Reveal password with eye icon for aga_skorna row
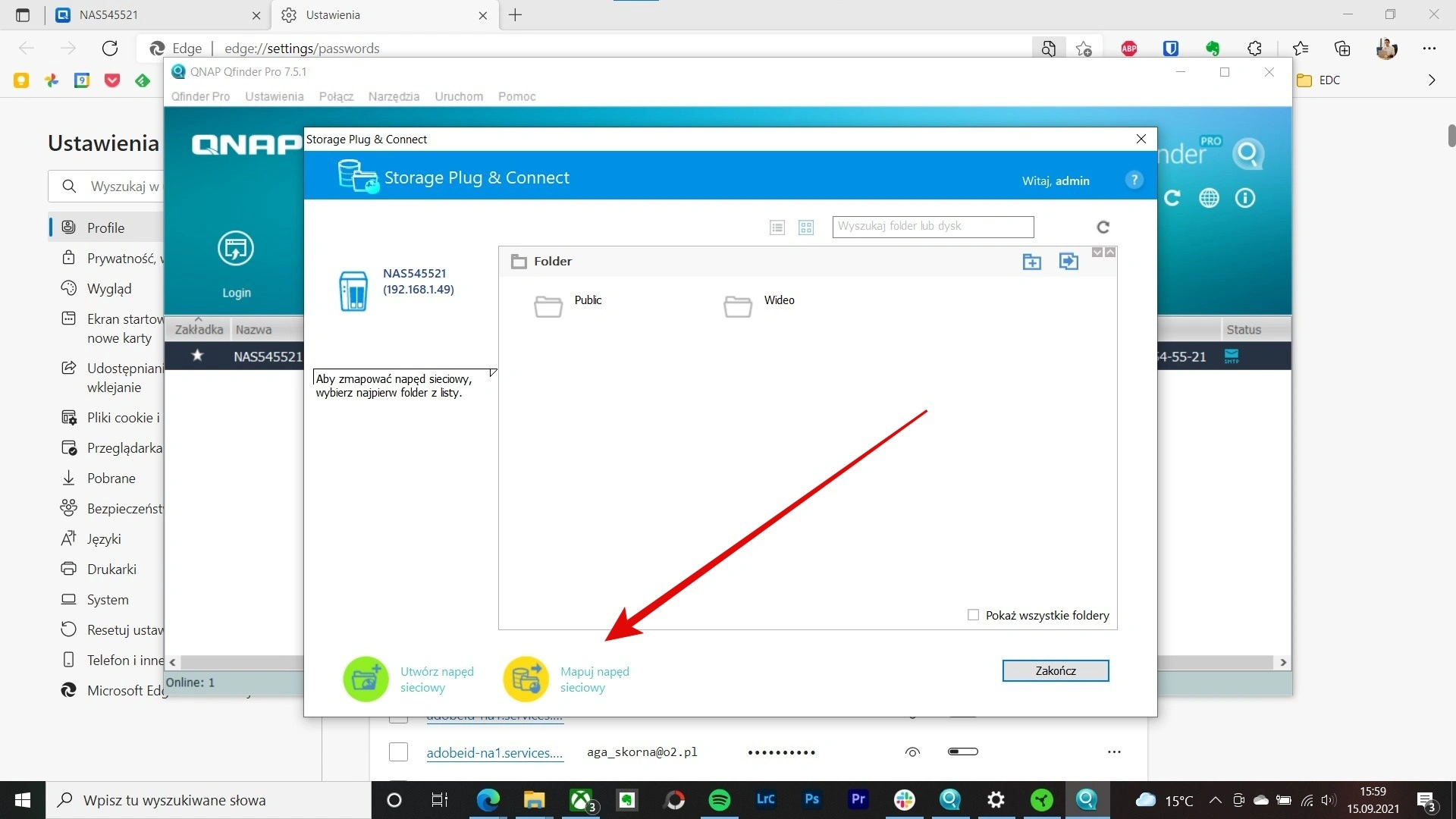1456x819 pixels. pyautogui.click(x=912, y=752)
